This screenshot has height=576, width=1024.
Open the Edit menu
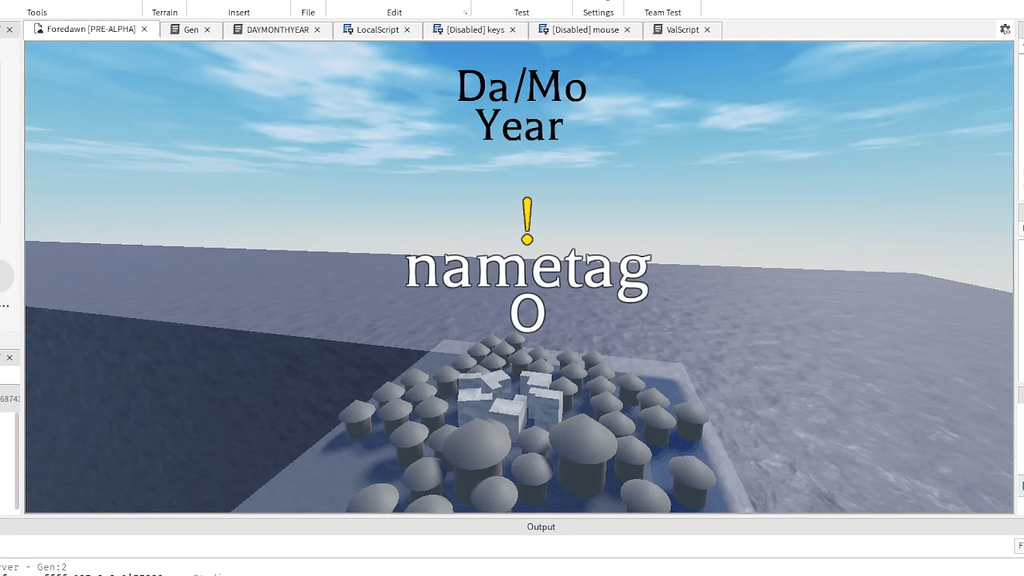394,11
